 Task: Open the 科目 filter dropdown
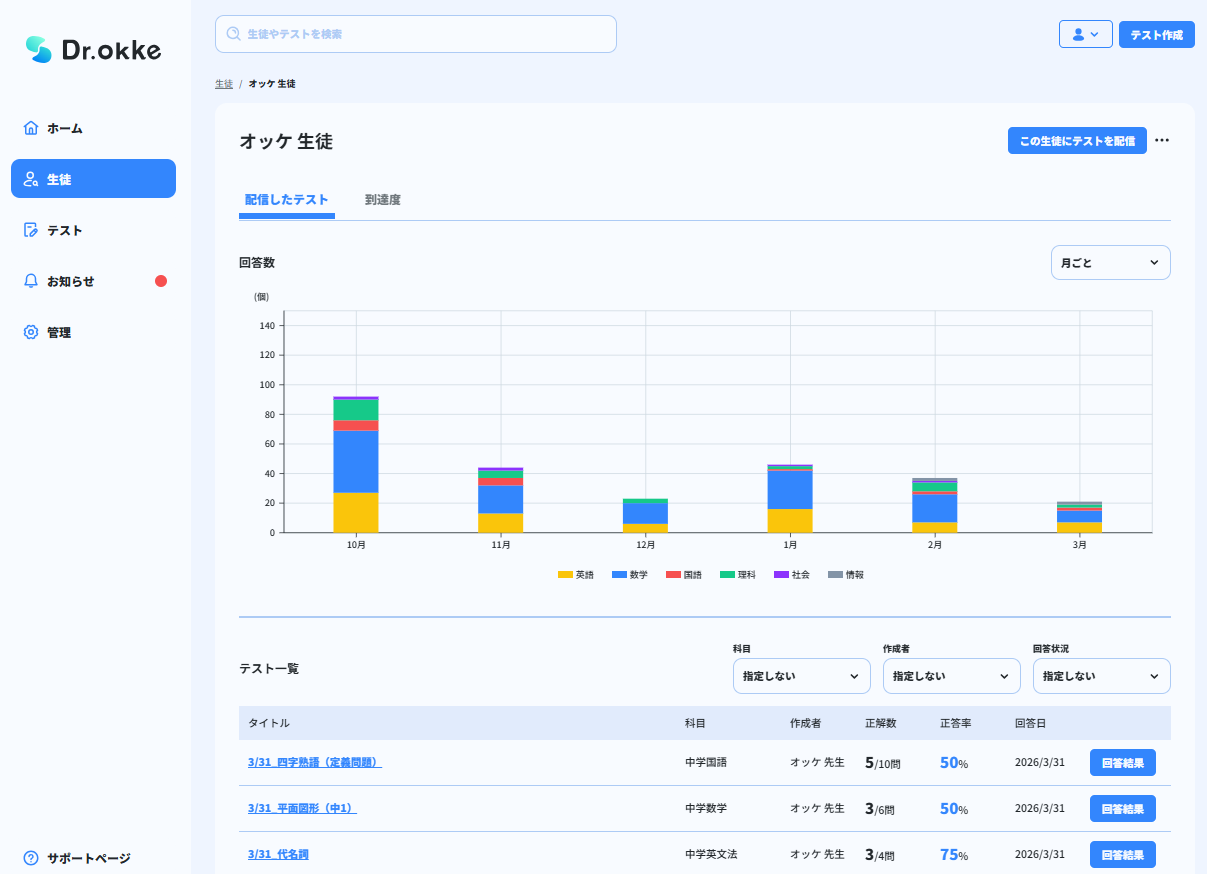coord(801,676)
